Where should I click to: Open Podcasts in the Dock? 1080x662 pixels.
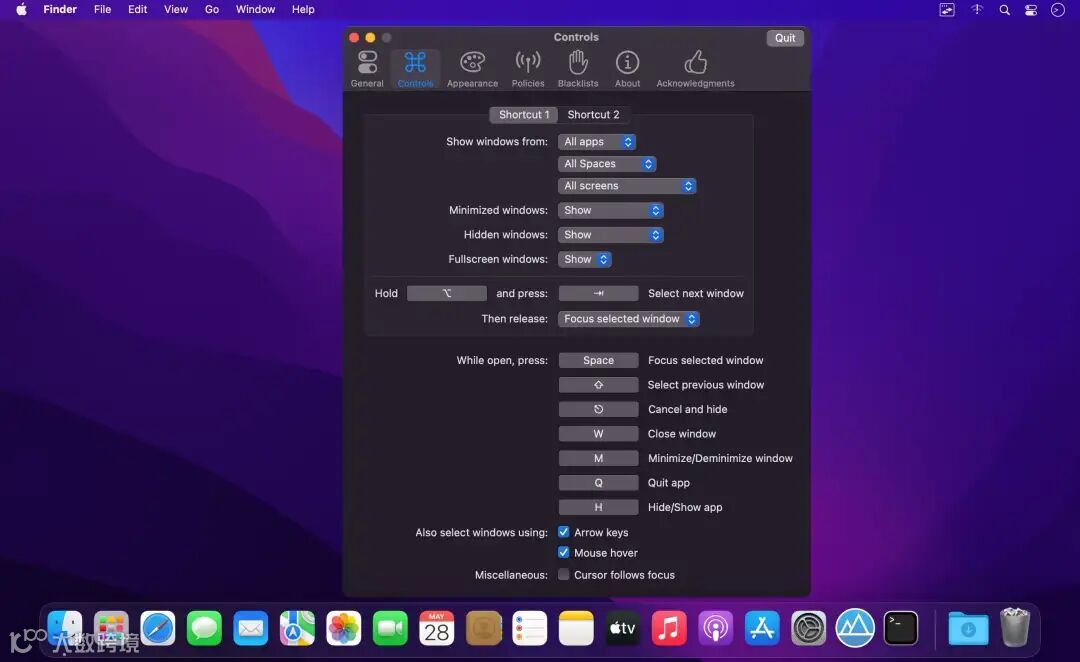[x=716, y=628]
